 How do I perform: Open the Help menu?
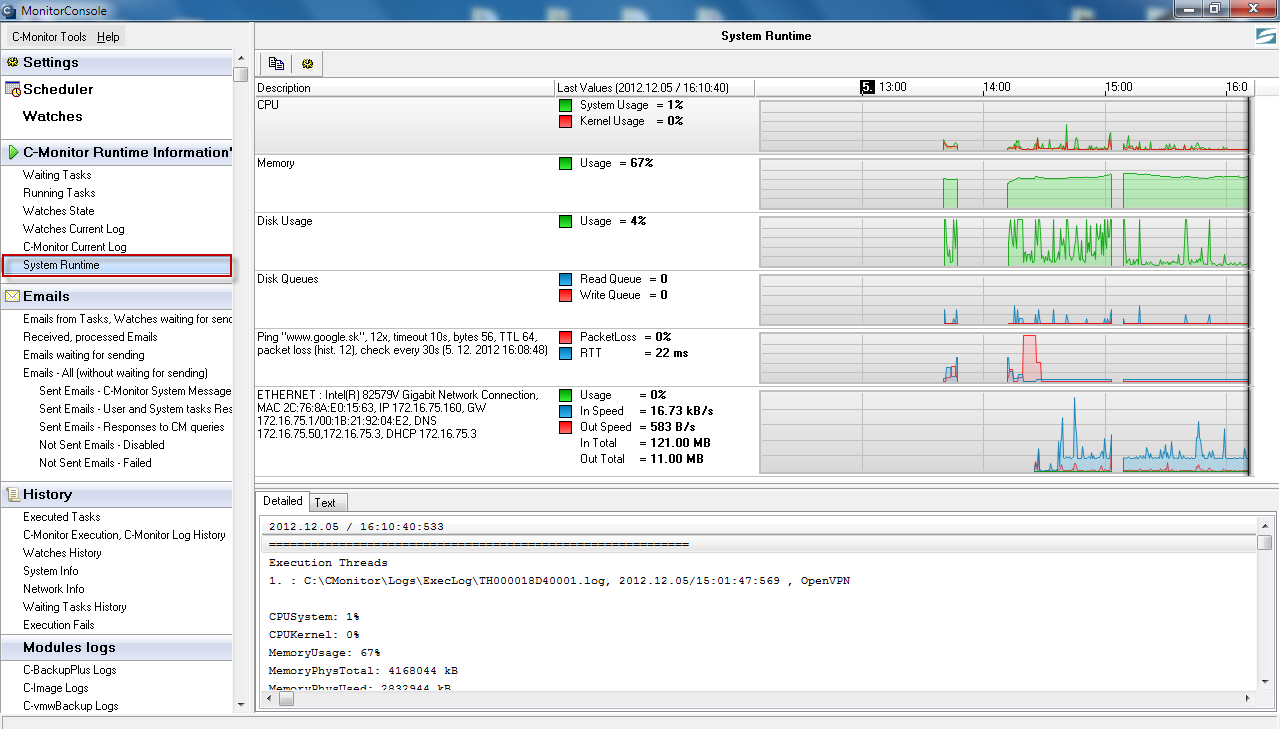pyautogui.click(x=108, y=37)
